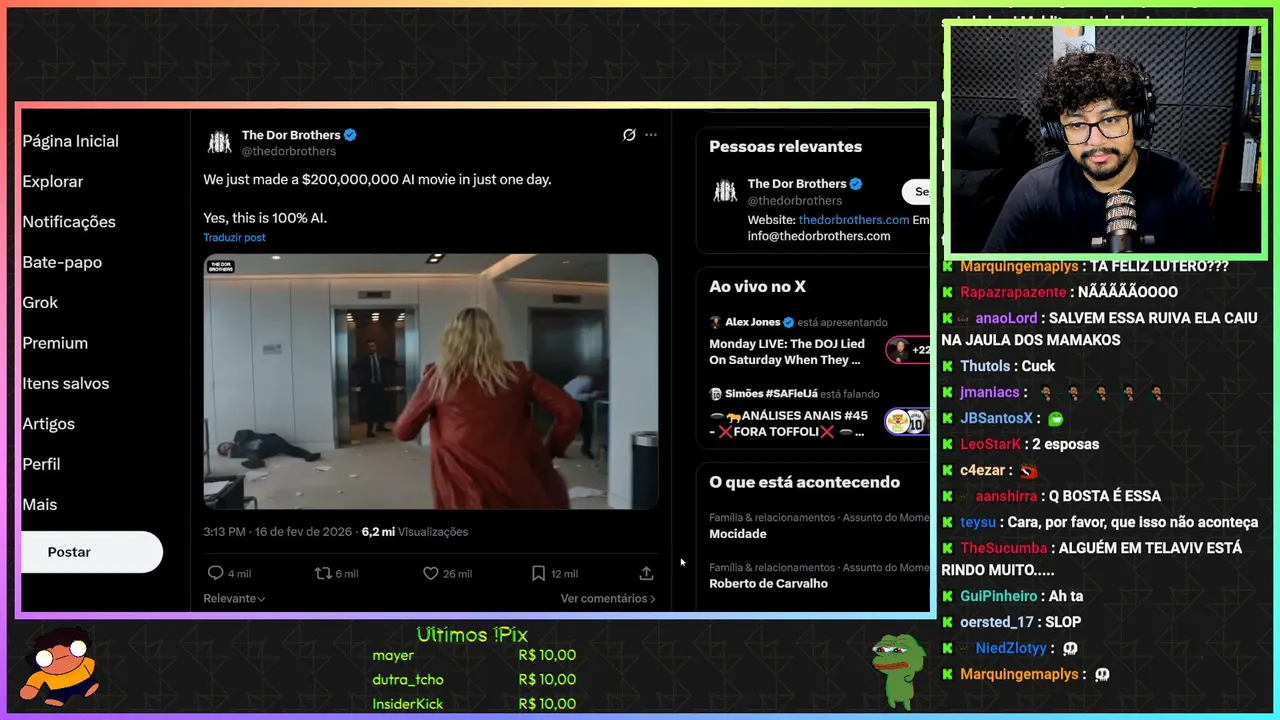Click verified badge beside post author name

(351, 135)
